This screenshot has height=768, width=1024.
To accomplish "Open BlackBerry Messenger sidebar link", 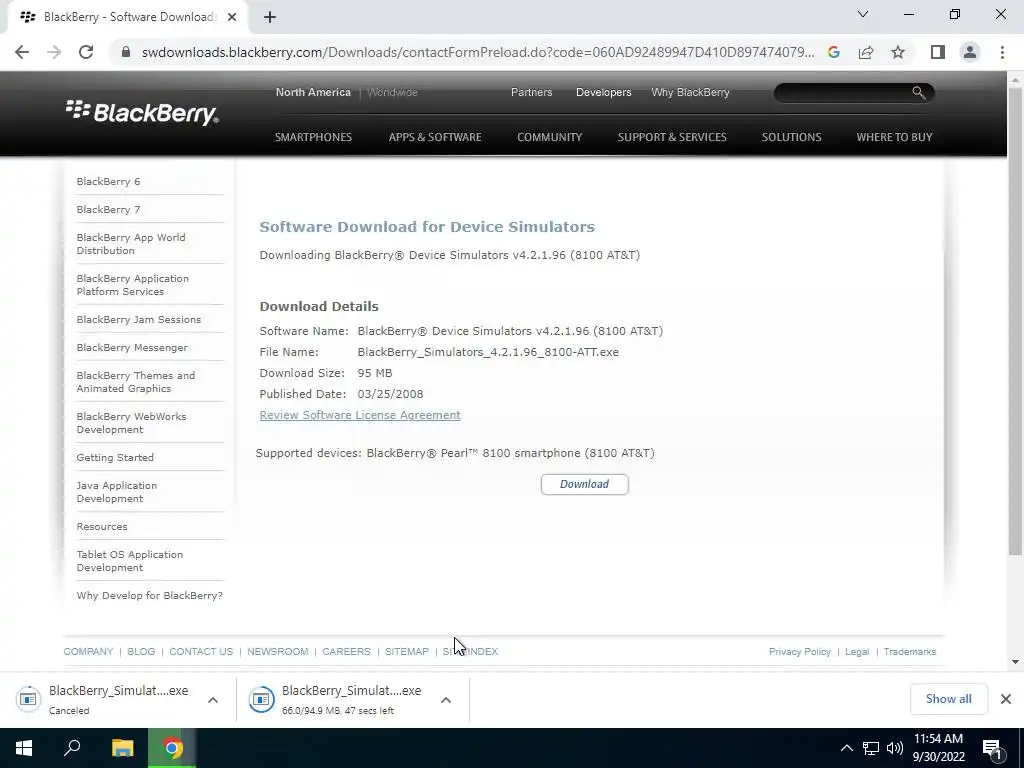I will 132,347.
